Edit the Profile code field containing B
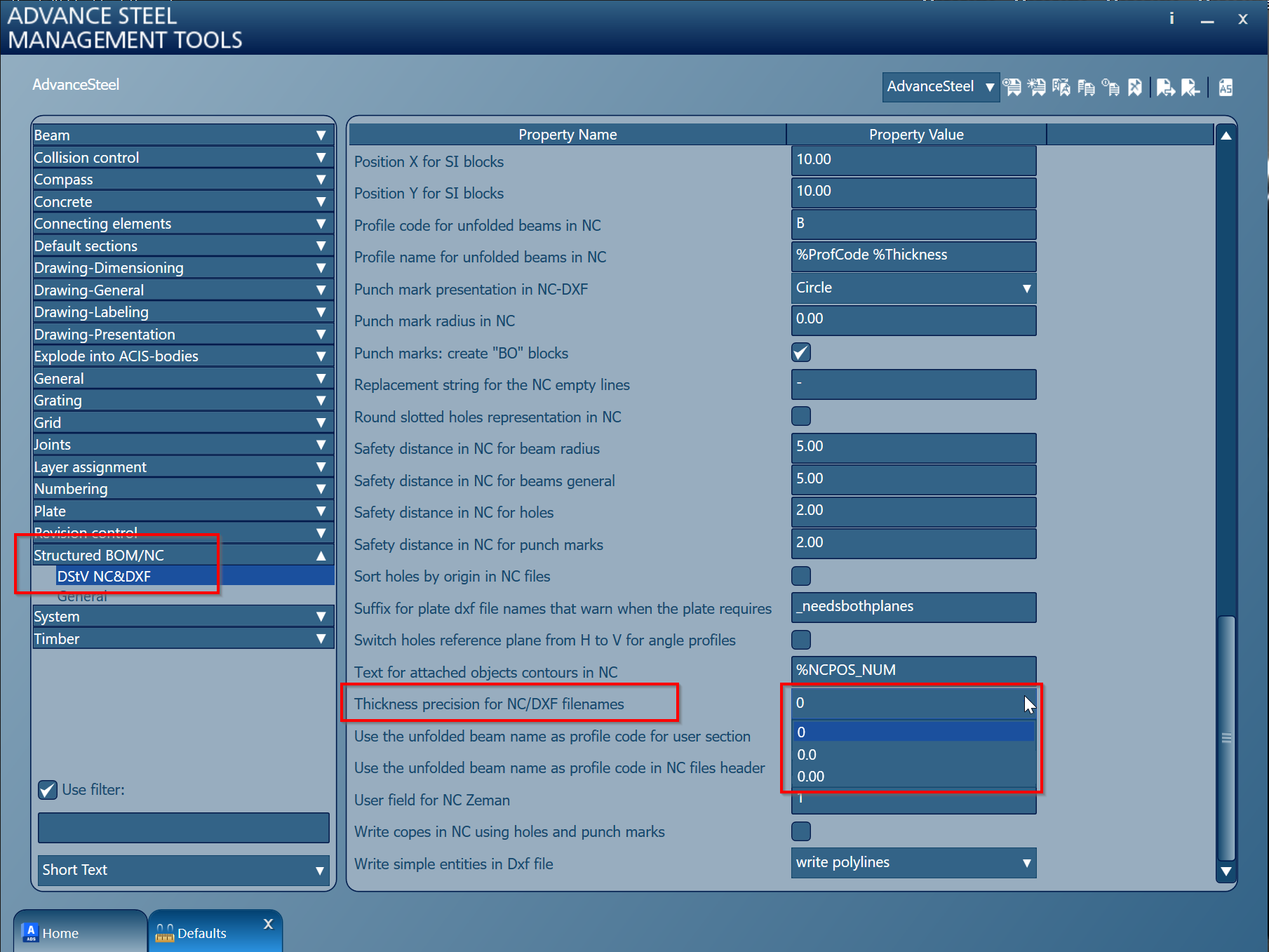This screenshot has width=1269, height=952. pos(913,224)
